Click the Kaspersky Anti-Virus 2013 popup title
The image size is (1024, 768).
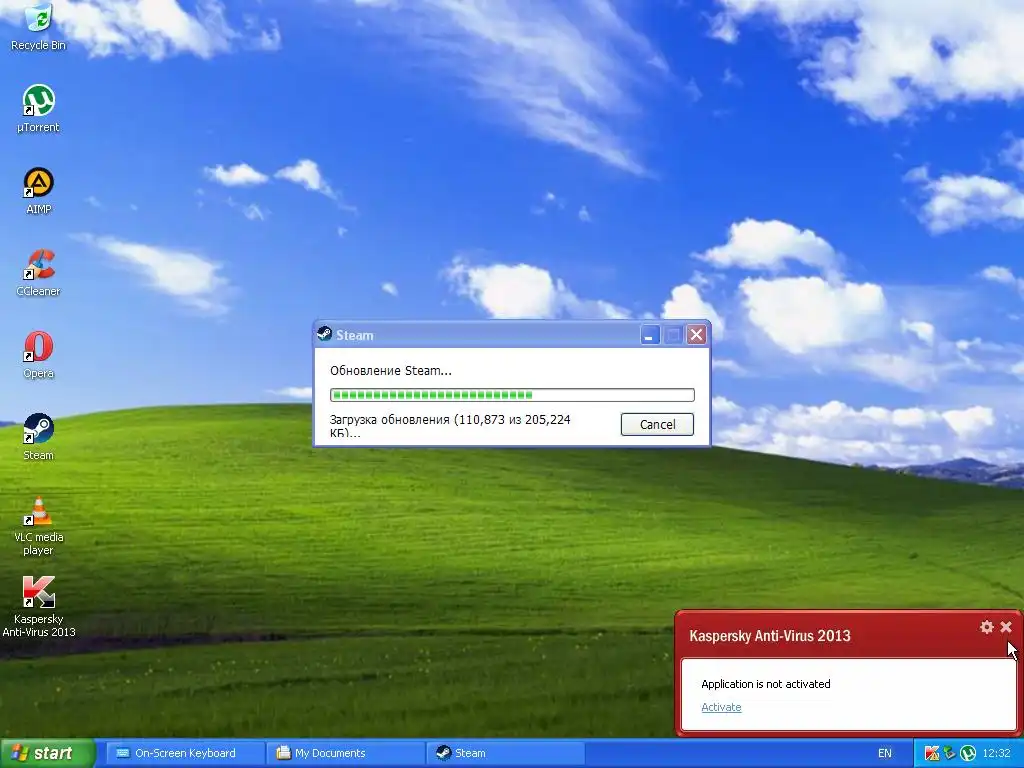point(770,635)
